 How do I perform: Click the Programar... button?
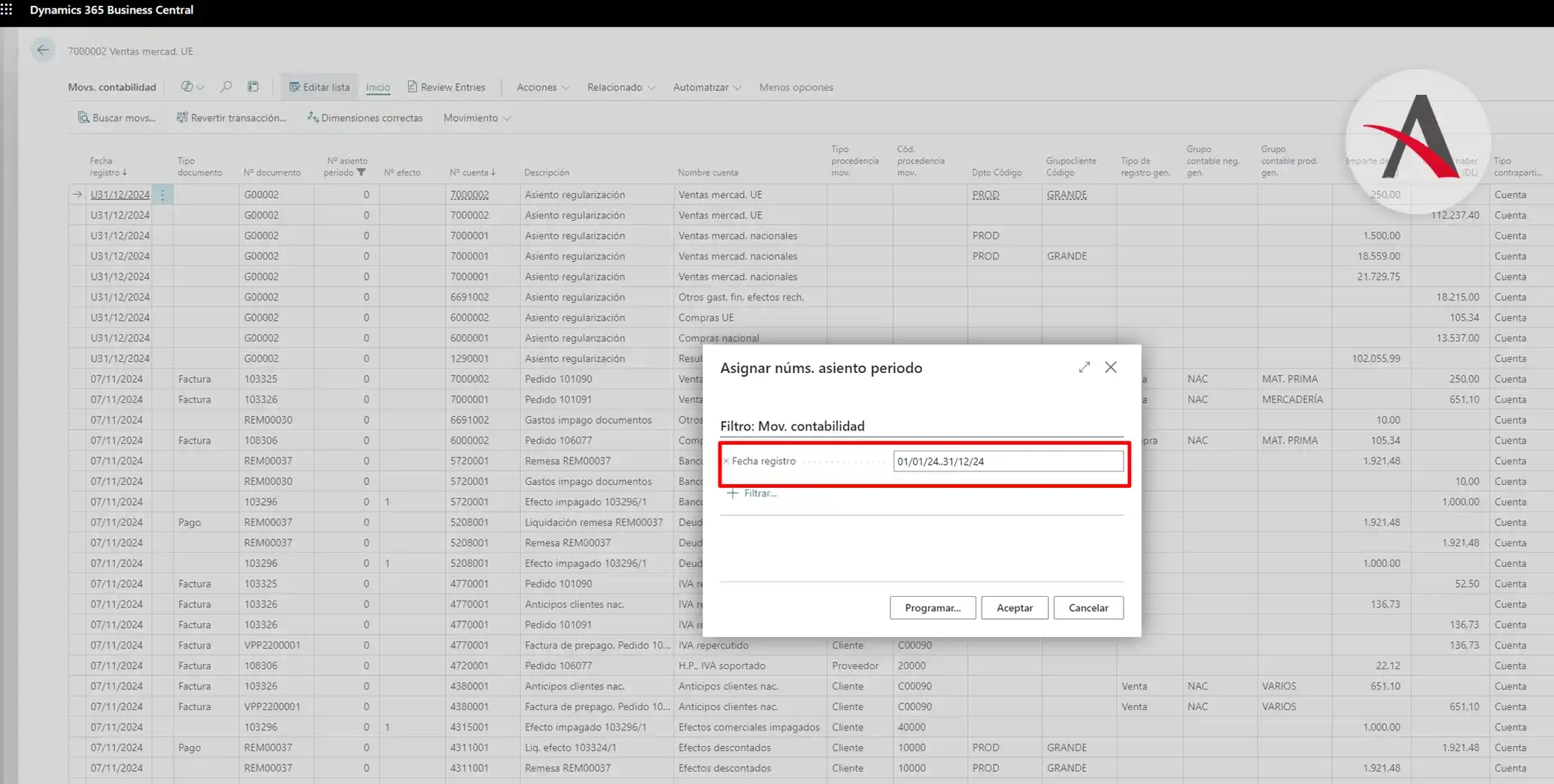[x=932, y=608]
